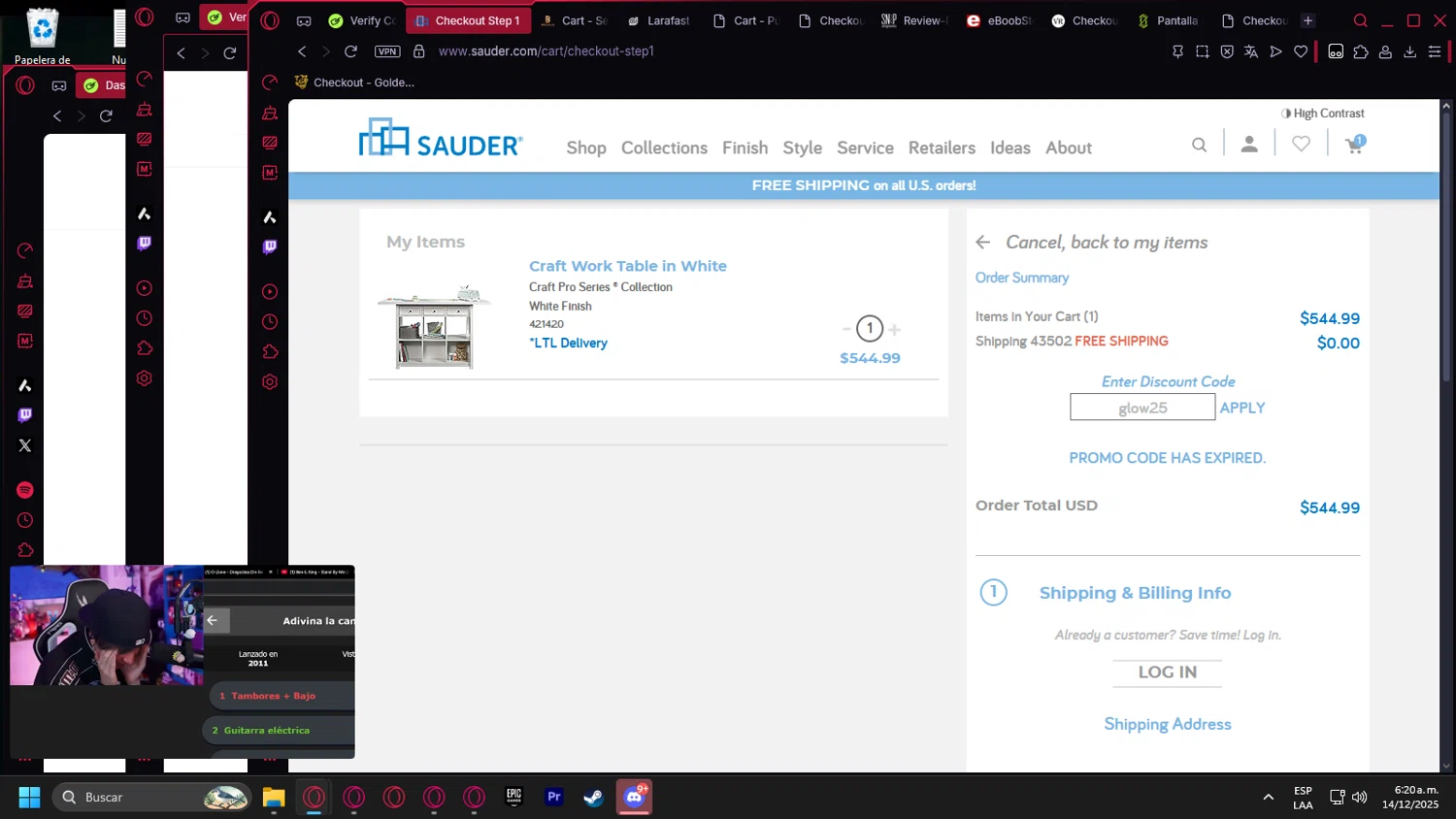The image size is (1456, 819).
Task: Open Discord from the taskbar
Action: (634, 797)
